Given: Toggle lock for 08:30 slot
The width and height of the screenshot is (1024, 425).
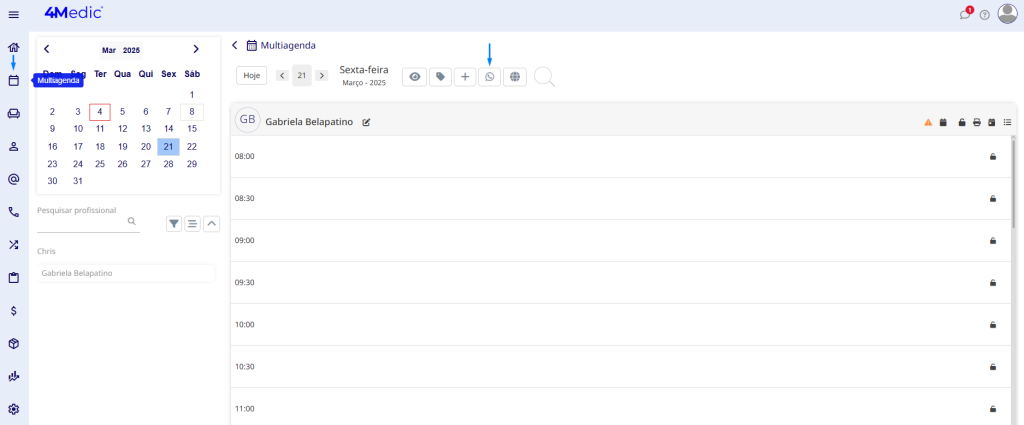Looking at the screenshot, I should click(x=993, y=198).
